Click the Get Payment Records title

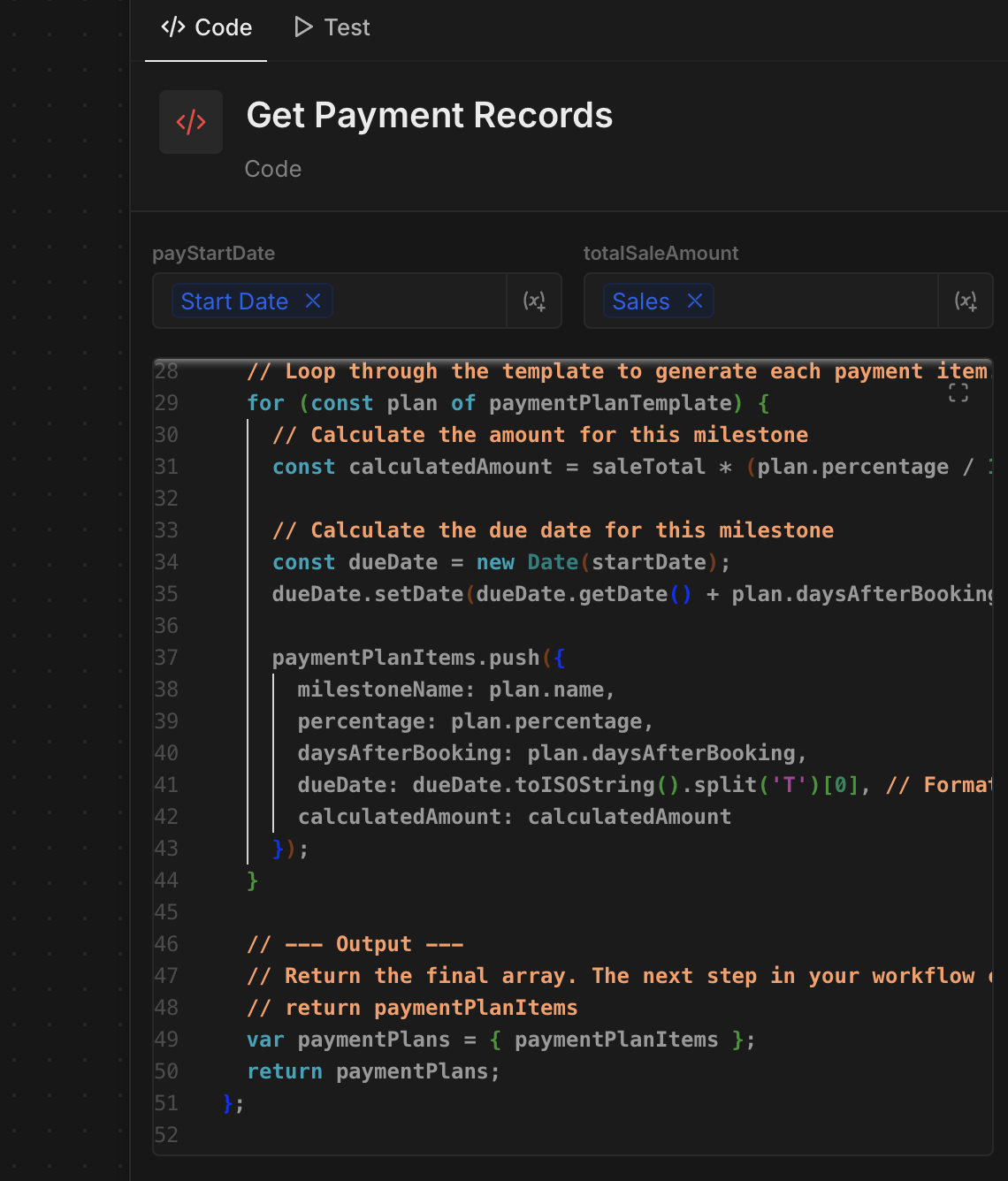(x=430, y=115)
